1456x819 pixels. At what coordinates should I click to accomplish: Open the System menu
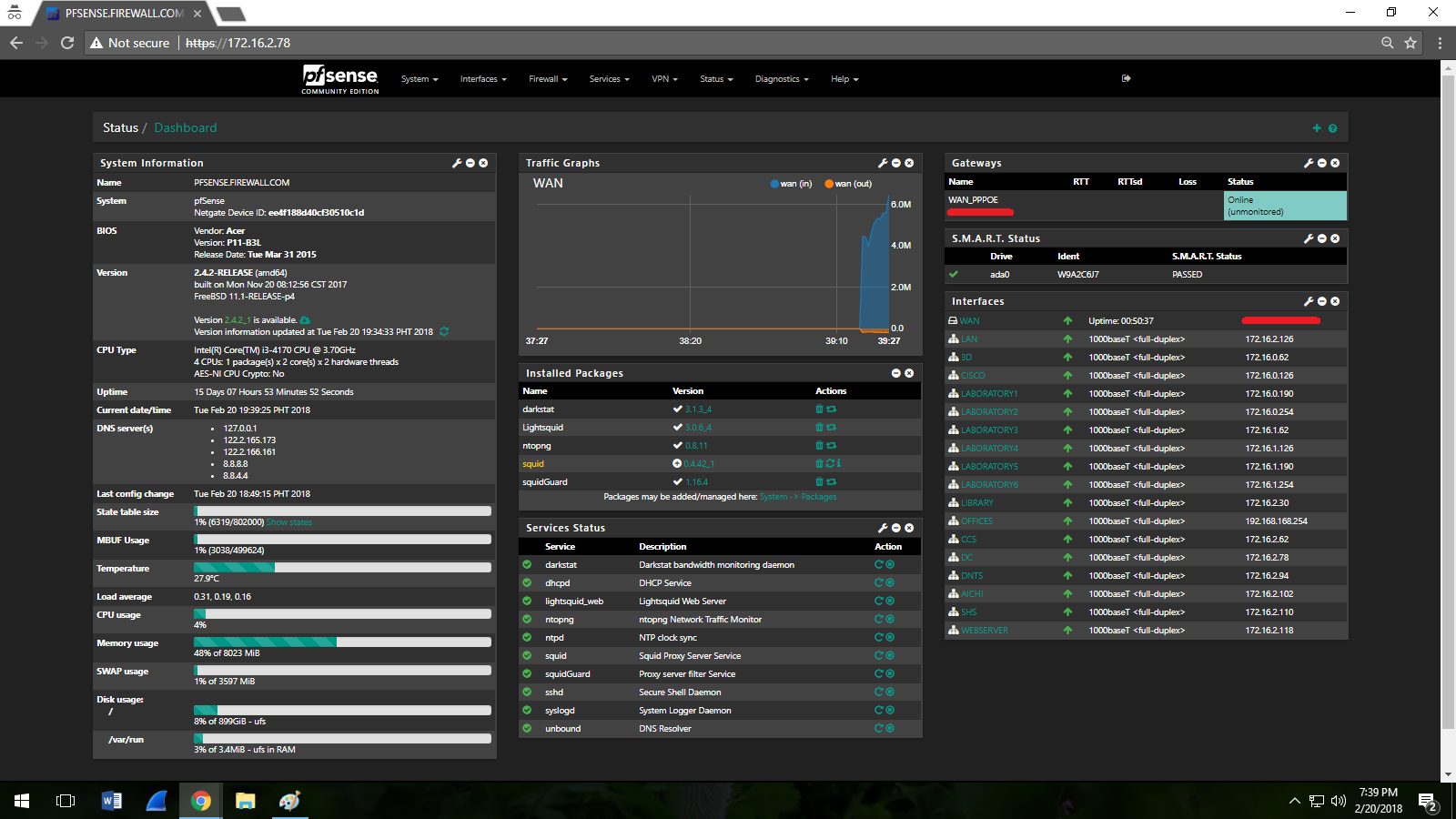(x=420, y=79)
